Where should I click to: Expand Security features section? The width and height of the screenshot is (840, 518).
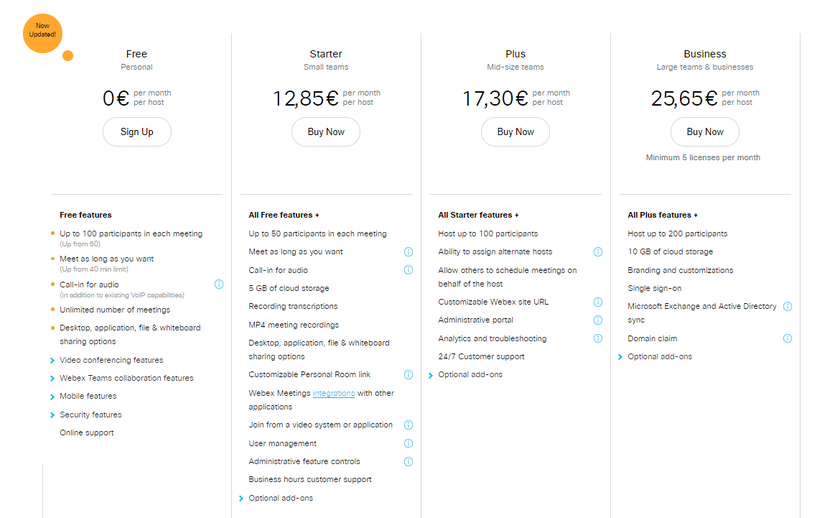[90, 415]
